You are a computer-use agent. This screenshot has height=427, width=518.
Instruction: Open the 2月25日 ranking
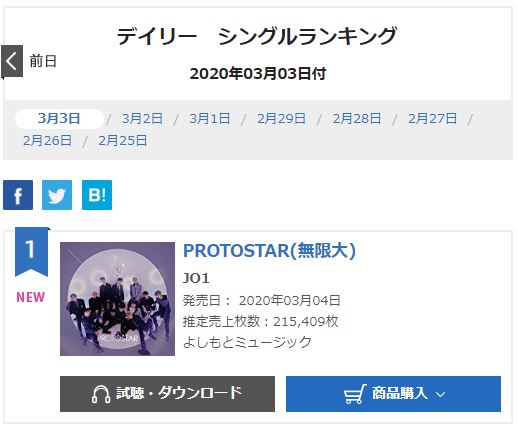(x=123, y=141)
